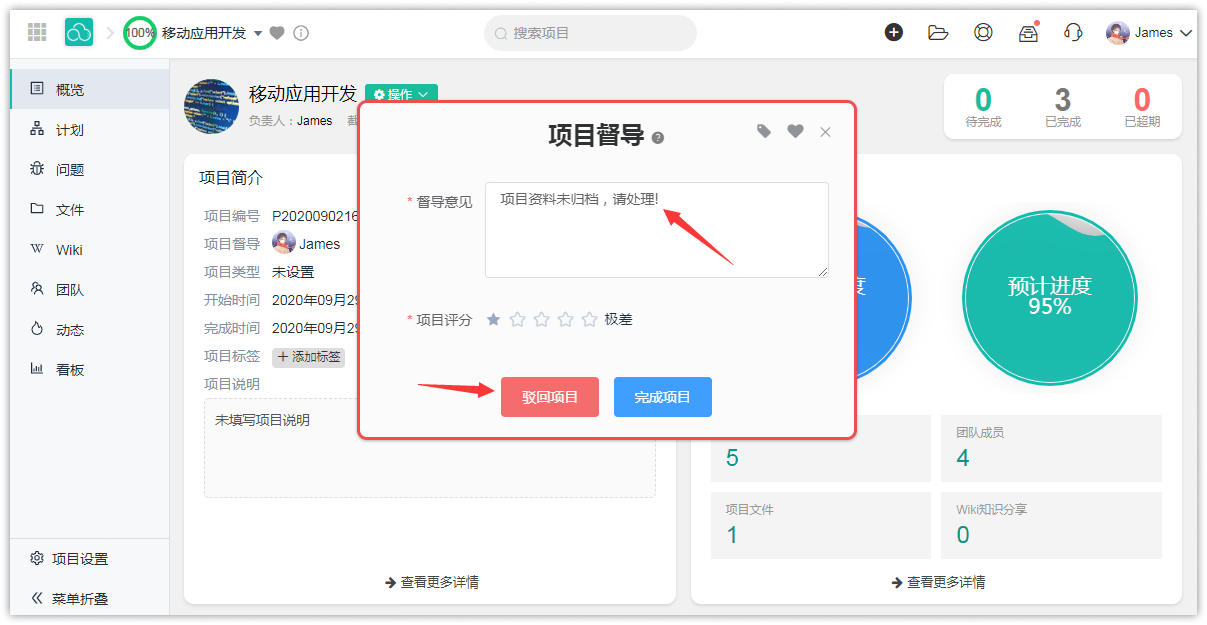The height and width of the screenshot is (625, 1207).
Task: Open the apps grid menu icon
Action: pos(37,32)
